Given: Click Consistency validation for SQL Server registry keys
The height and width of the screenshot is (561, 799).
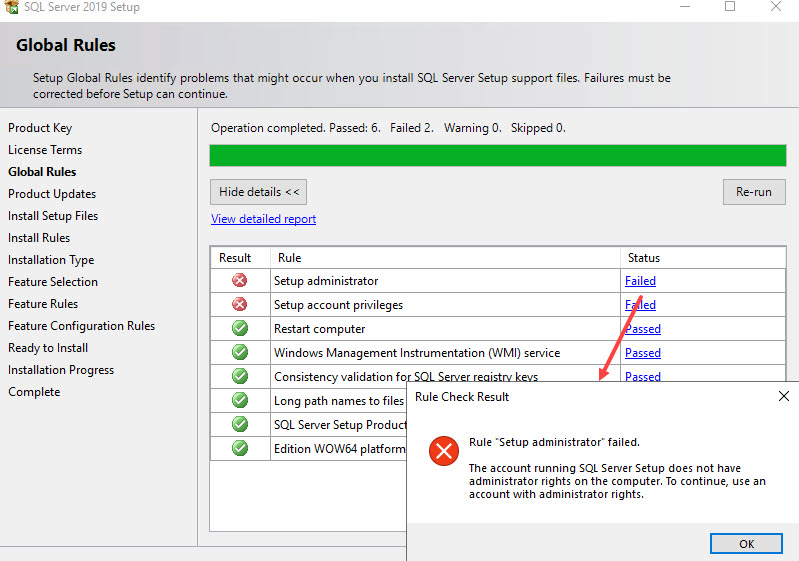Looking at the screenshot, I should pyautogui.click(x=406, y=377).
